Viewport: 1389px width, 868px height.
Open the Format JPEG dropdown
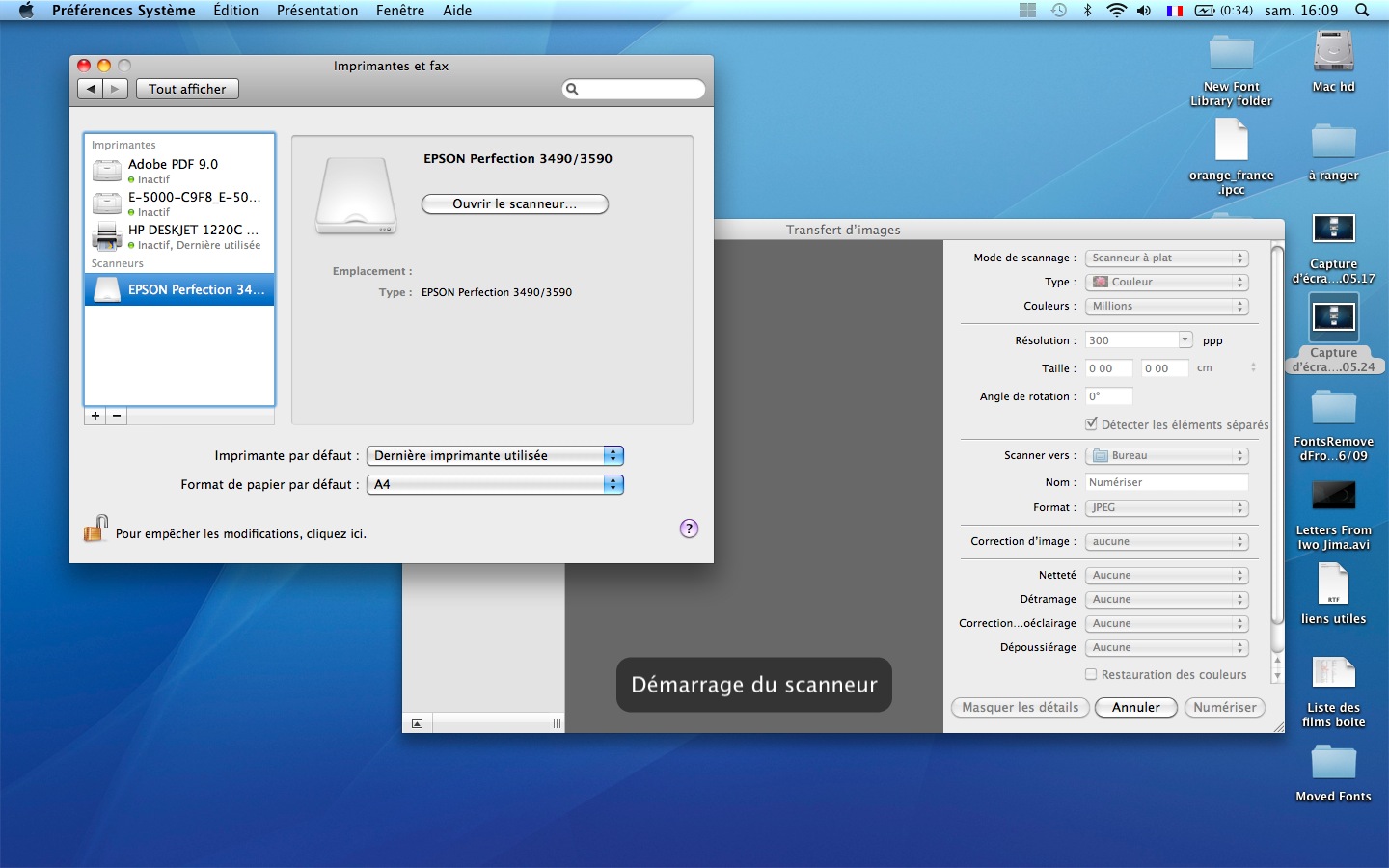pyautogui.click(x=1167, y=507)
